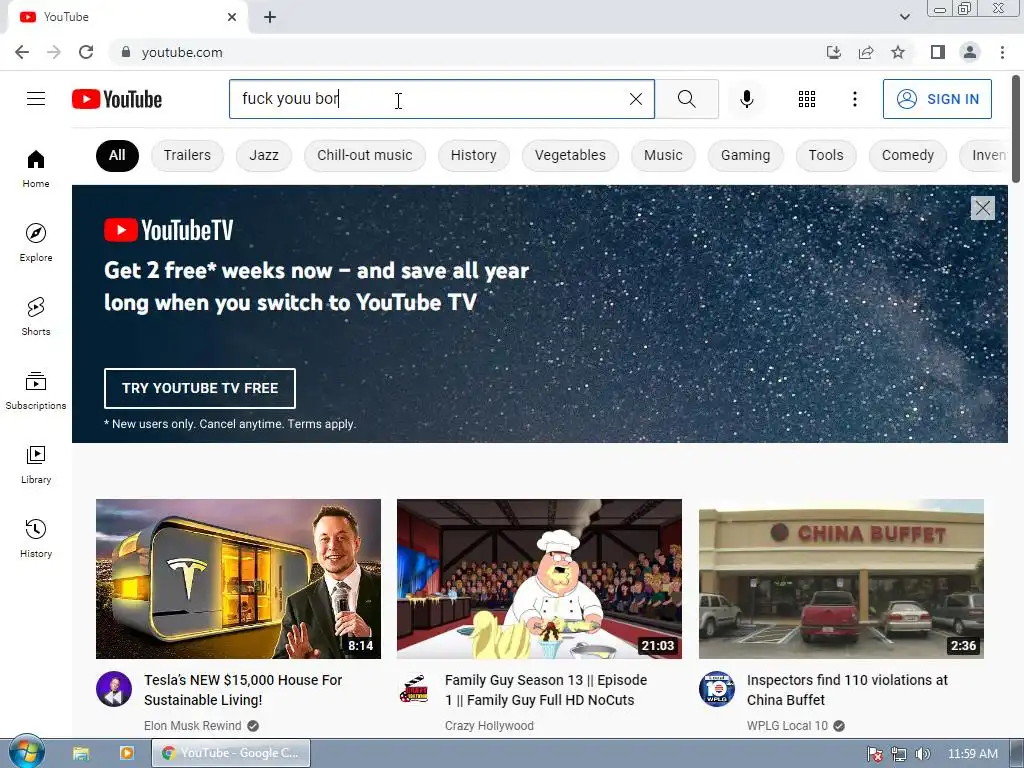Share this page icon

click(866, 52)
